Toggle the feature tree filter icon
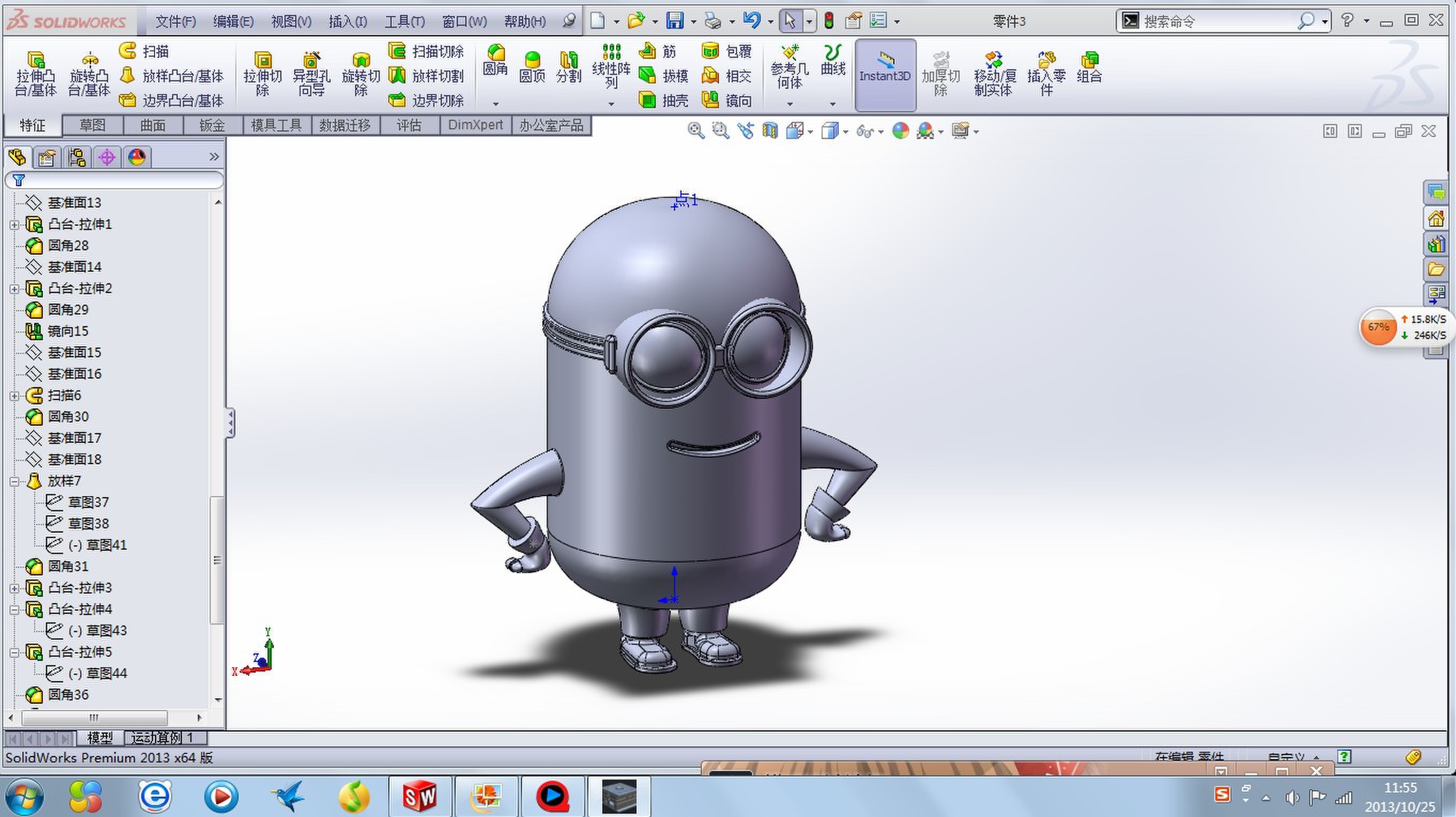The height and width of the screenshot is (817, 1456). (x=19, y=180)
